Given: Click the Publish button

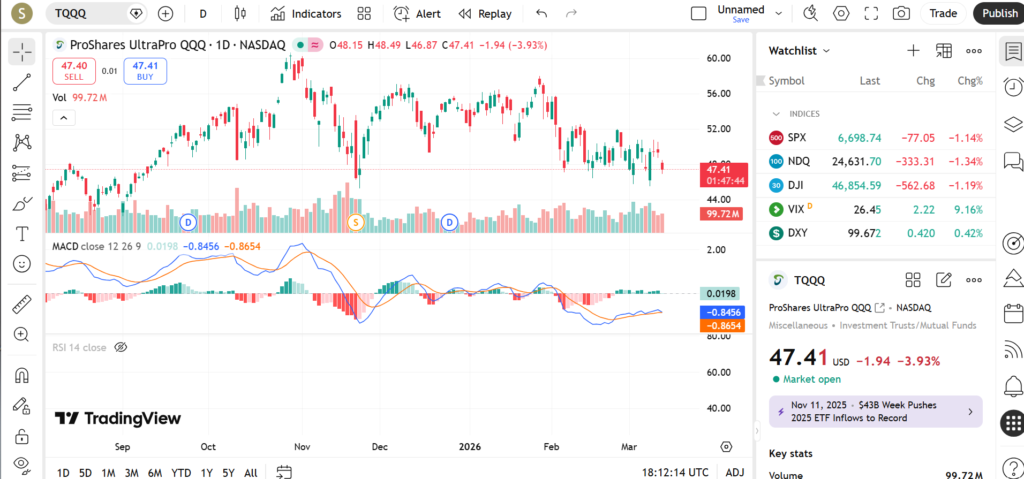Looking at the screenshot, I should click(999, 14).
